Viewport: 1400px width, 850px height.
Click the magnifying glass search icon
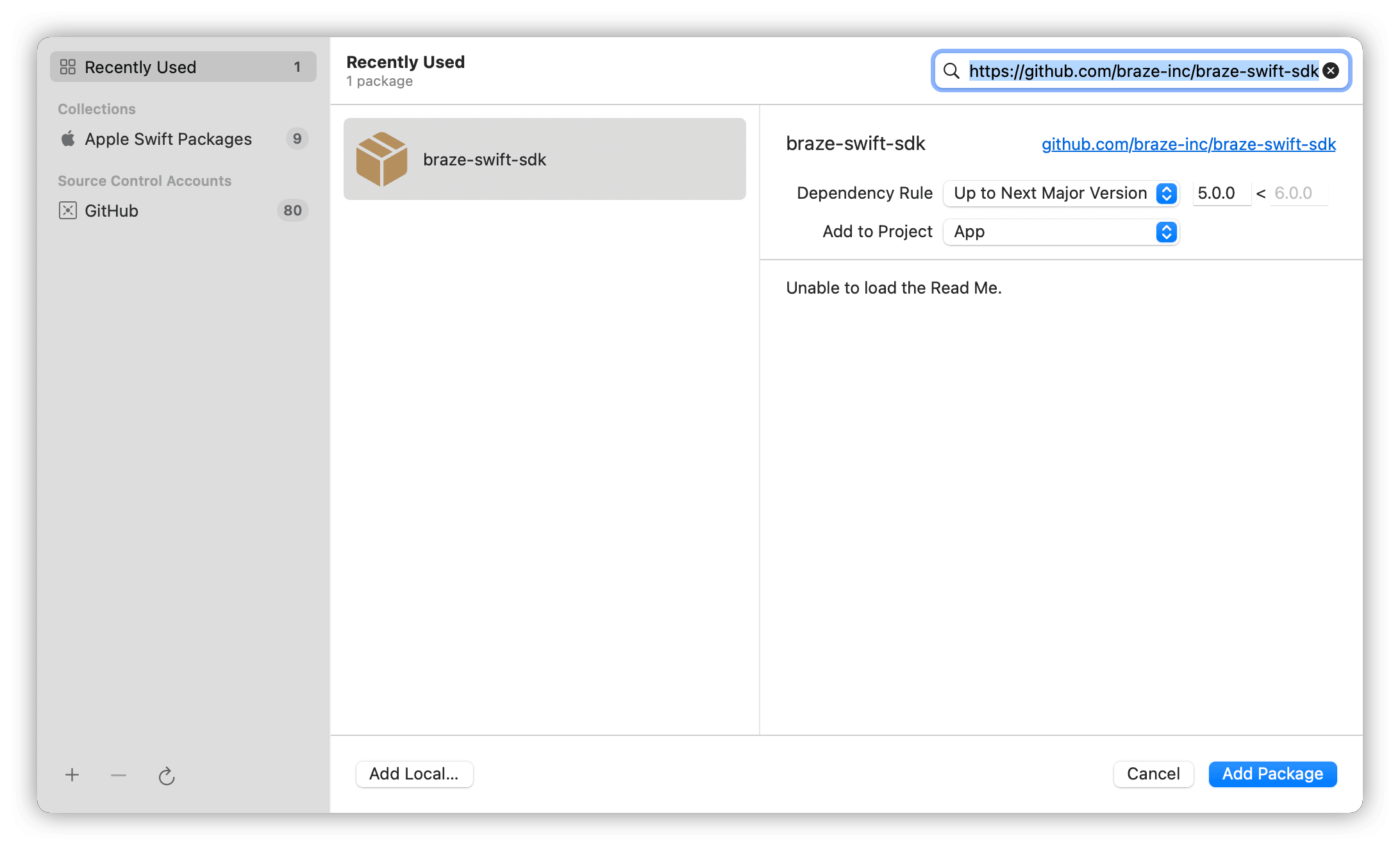tap(952, 71)
